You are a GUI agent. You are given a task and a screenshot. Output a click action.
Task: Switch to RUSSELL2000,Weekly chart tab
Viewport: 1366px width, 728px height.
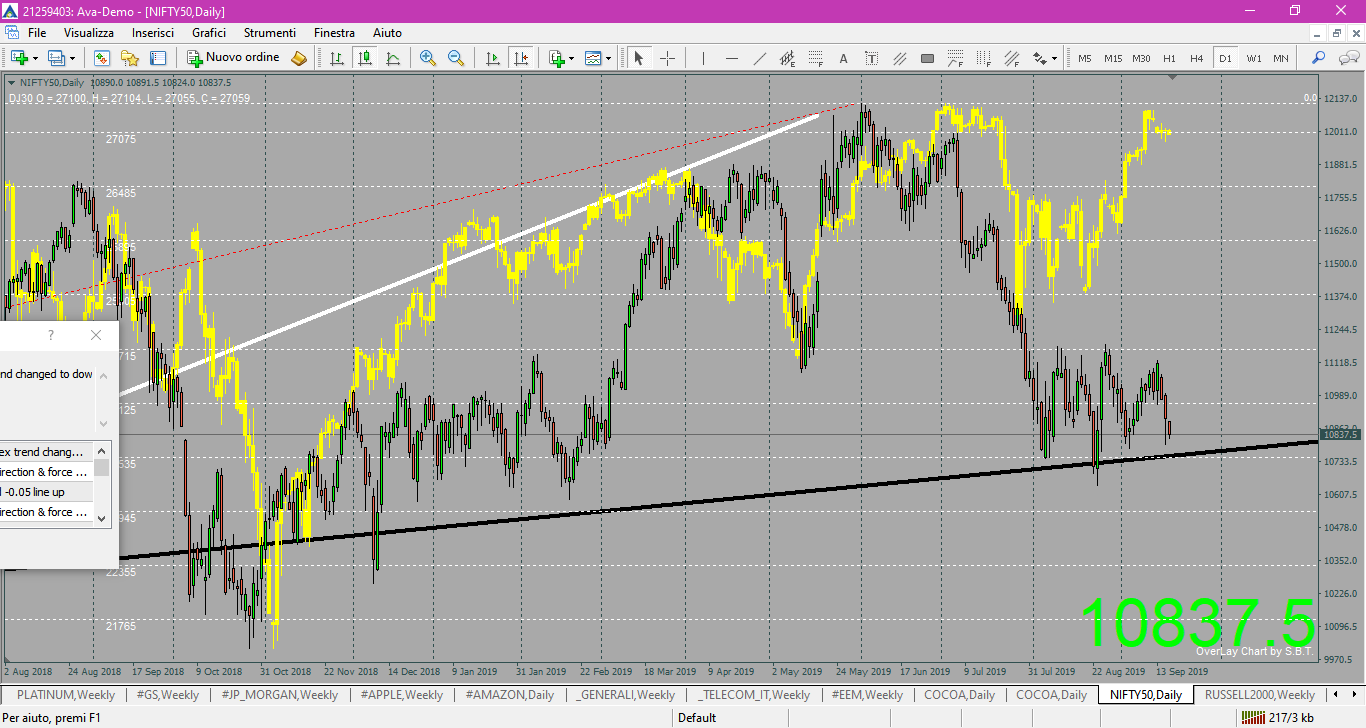click(1260, 694)
